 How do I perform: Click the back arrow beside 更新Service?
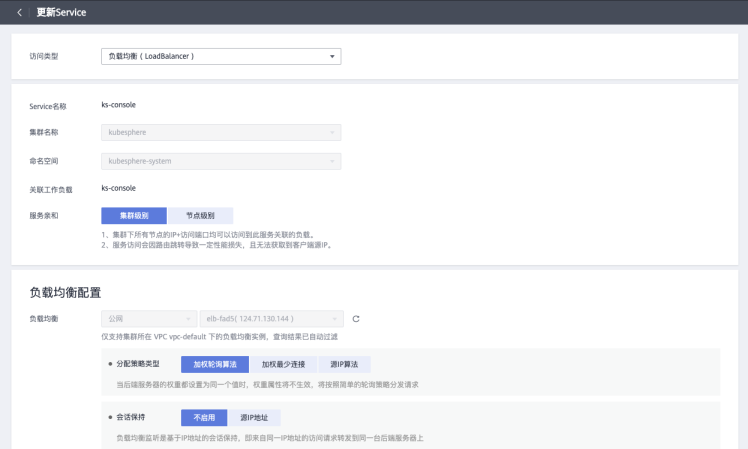point(19,12)
